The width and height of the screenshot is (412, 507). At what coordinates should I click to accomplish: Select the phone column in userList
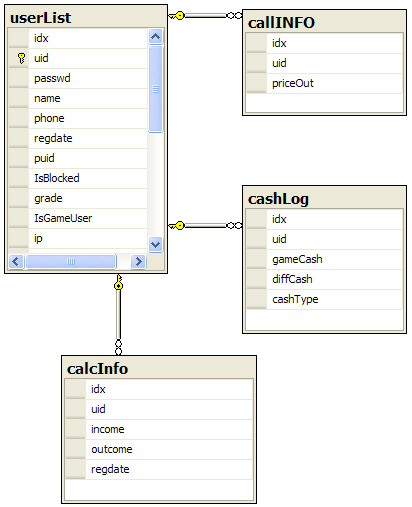(78, 118)
